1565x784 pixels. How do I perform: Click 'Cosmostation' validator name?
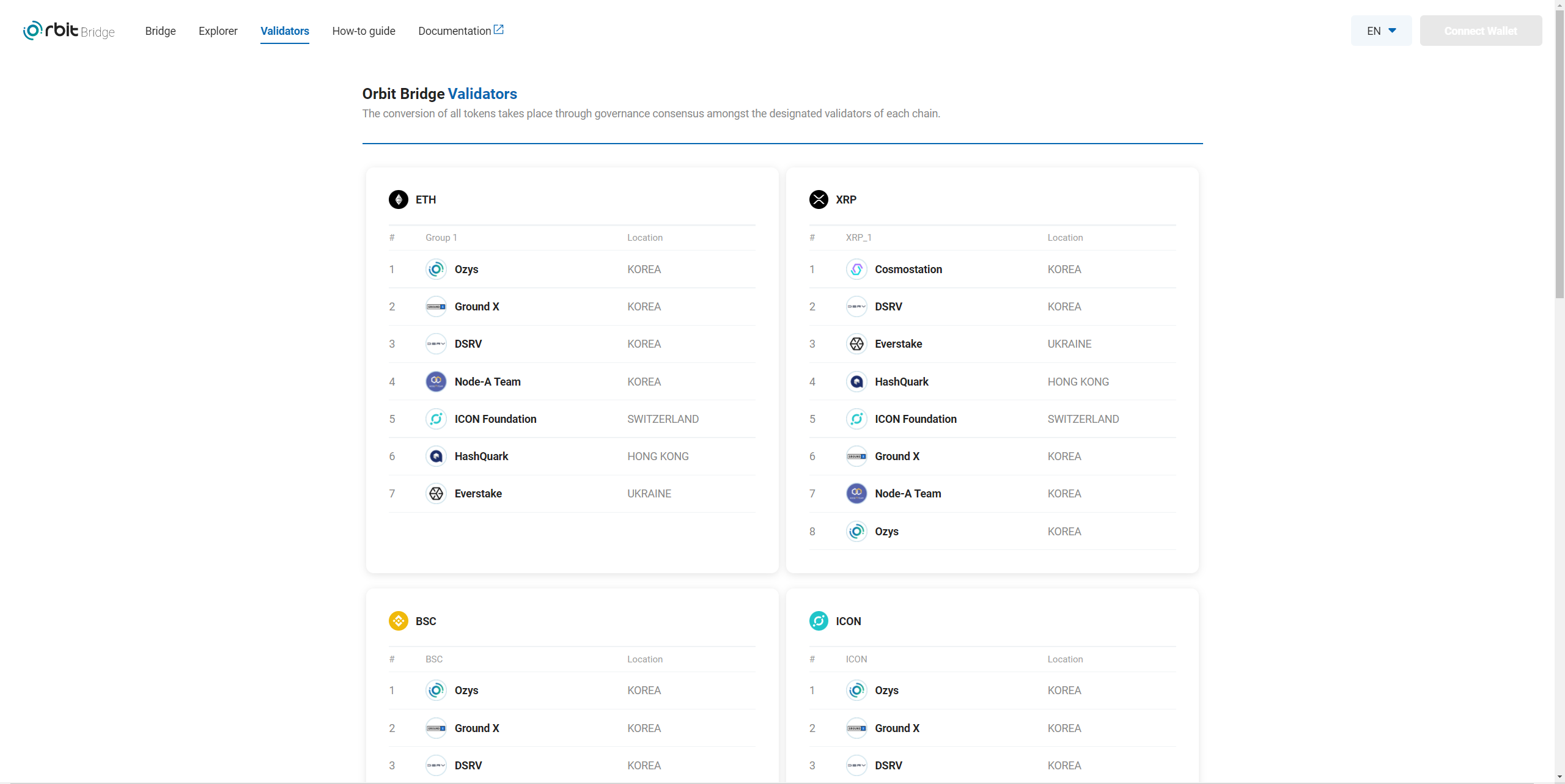[908, 269]
